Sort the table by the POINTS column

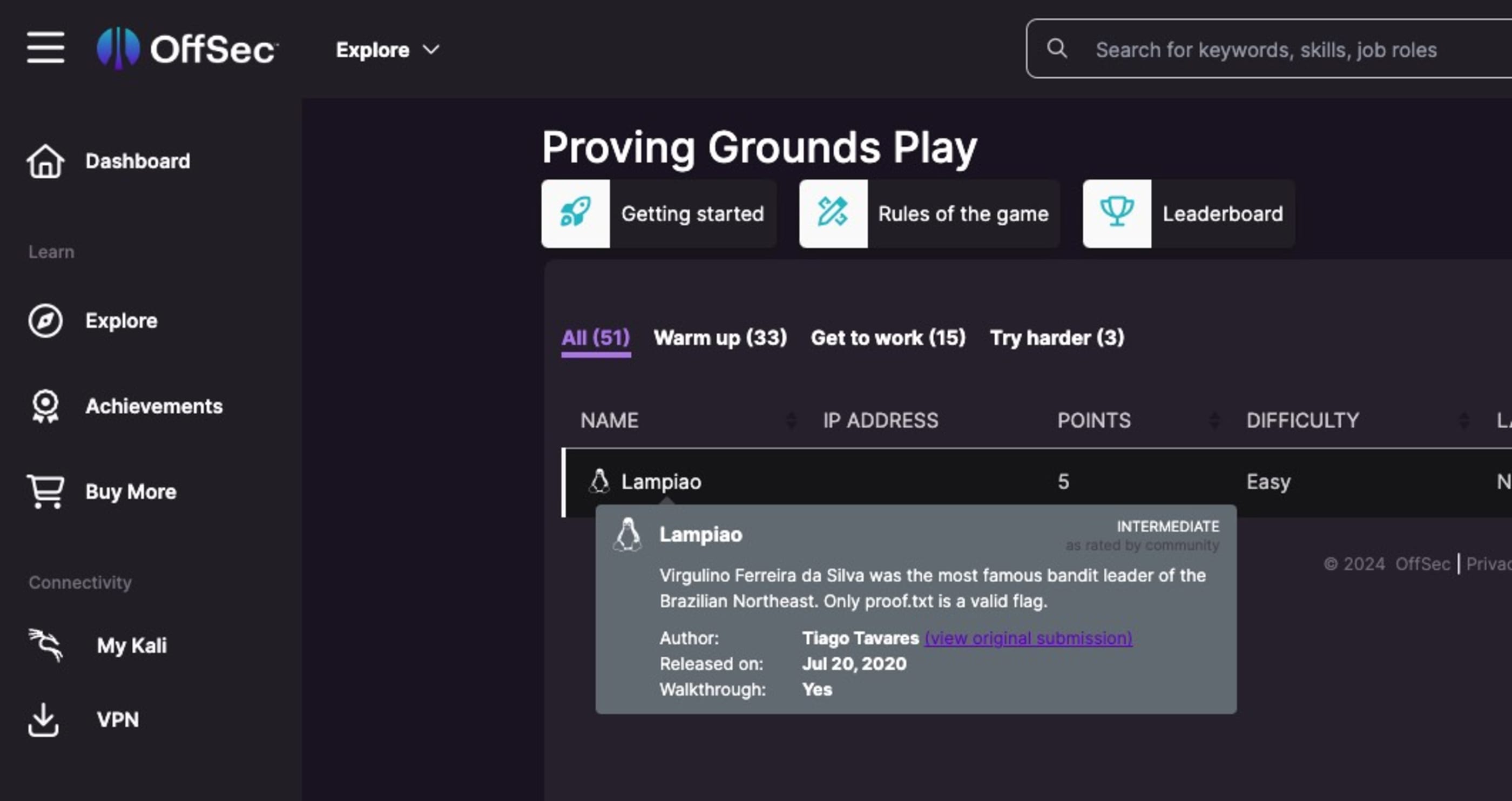point(1214,420)
